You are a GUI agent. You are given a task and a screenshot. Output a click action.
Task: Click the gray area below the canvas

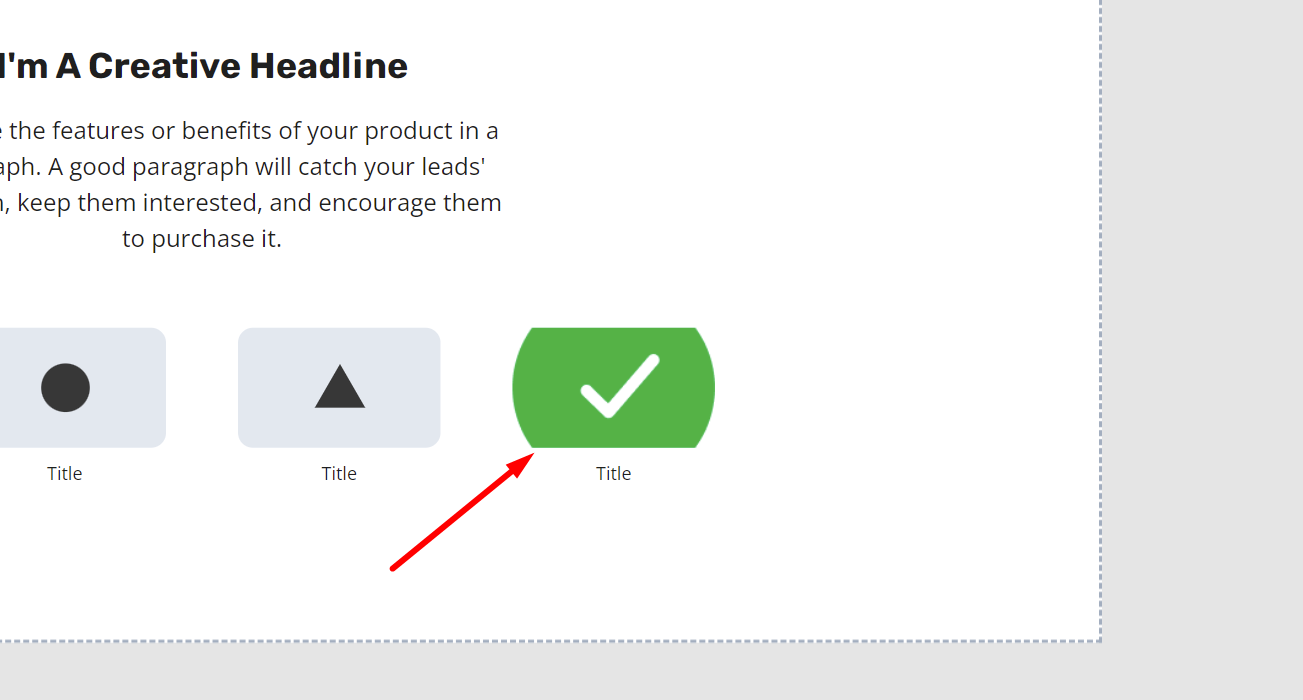[x=550, y=672]
